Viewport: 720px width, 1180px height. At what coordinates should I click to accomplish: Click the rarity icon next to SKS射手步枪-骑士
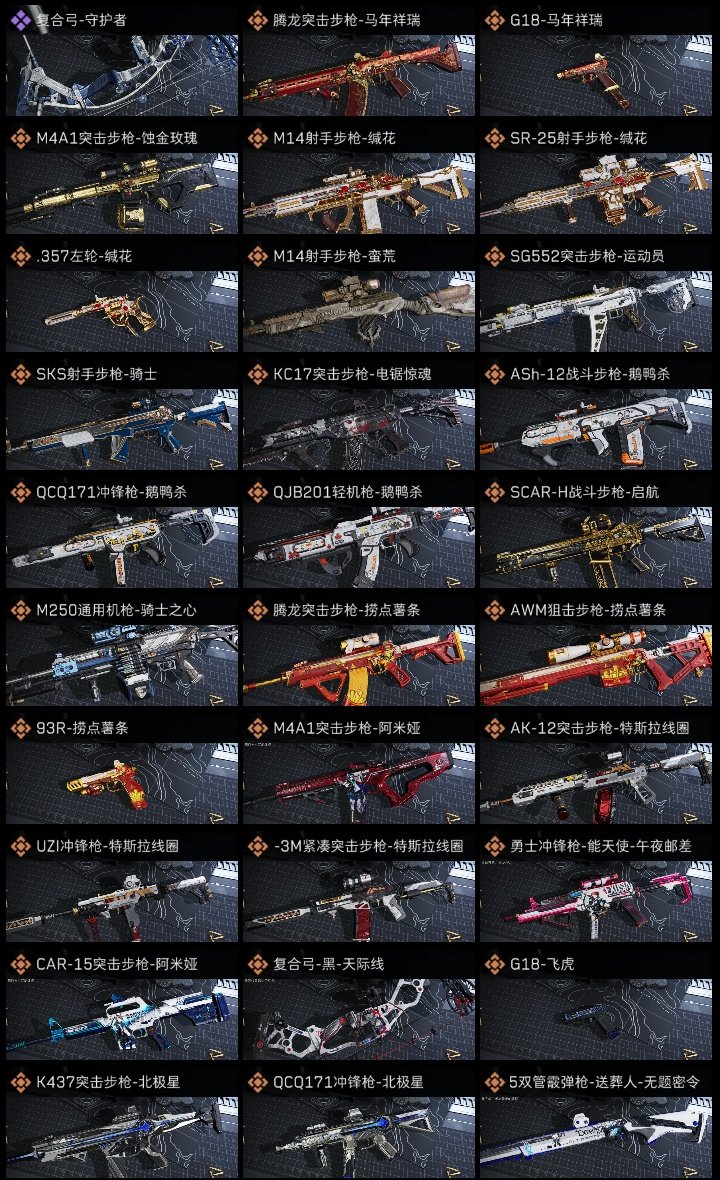click(x=20, y=374)
